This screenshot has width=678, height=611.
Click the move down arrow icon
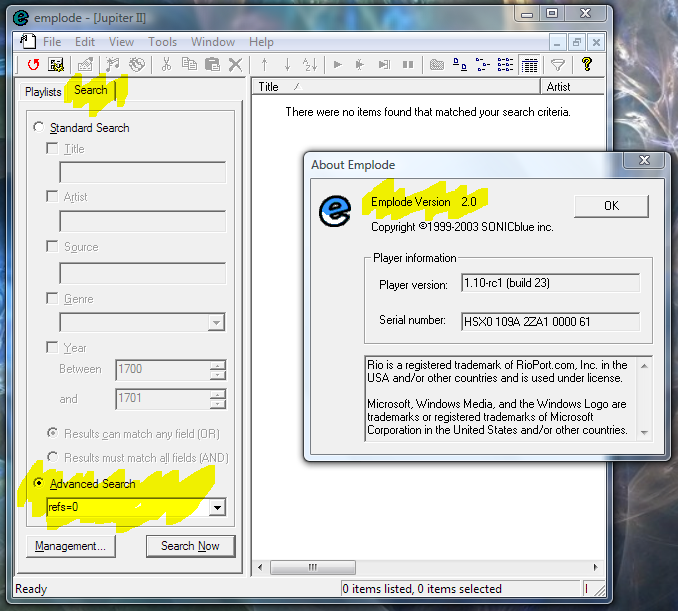[x=287, y=65]
